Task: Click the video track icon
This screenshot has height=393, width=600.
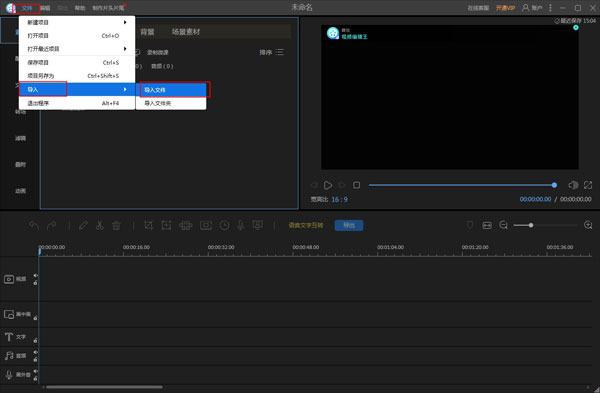Action: click(9, 279)
